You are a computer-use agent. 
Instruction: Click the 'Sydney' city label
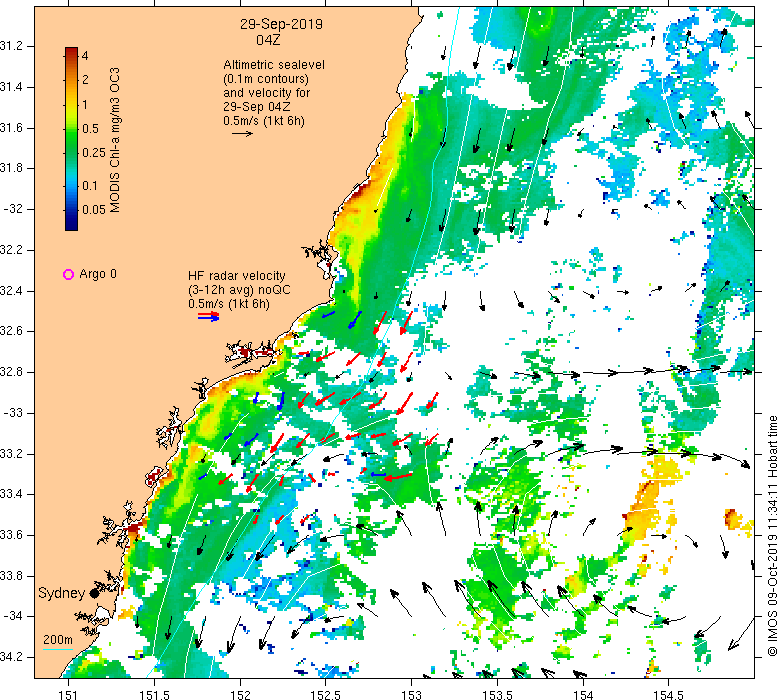(x=62, y=593)
